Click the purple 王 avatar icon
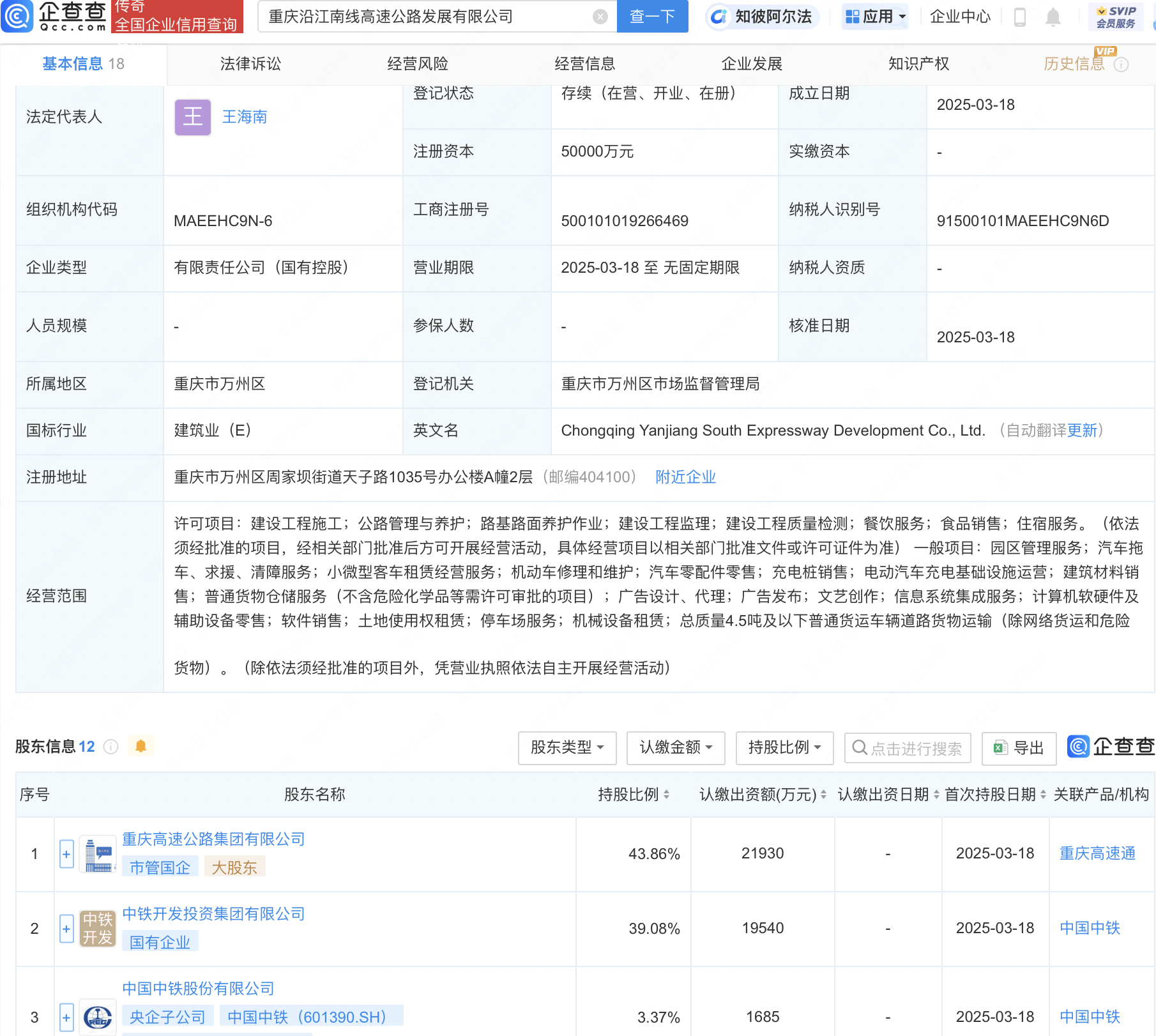 coord(193,117)
